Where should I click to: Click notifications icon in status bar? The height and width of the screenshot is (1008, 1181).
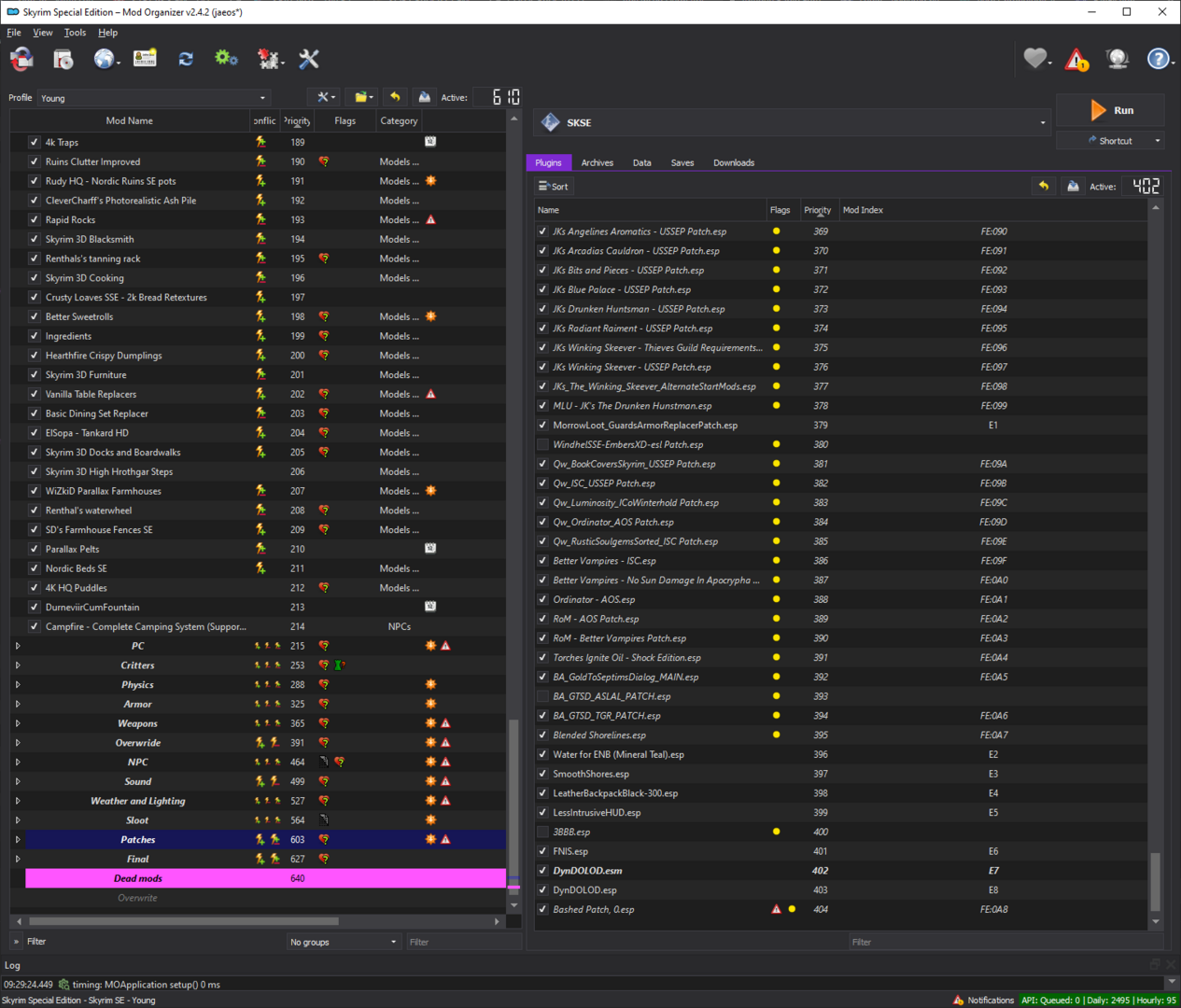point(958,1000)
